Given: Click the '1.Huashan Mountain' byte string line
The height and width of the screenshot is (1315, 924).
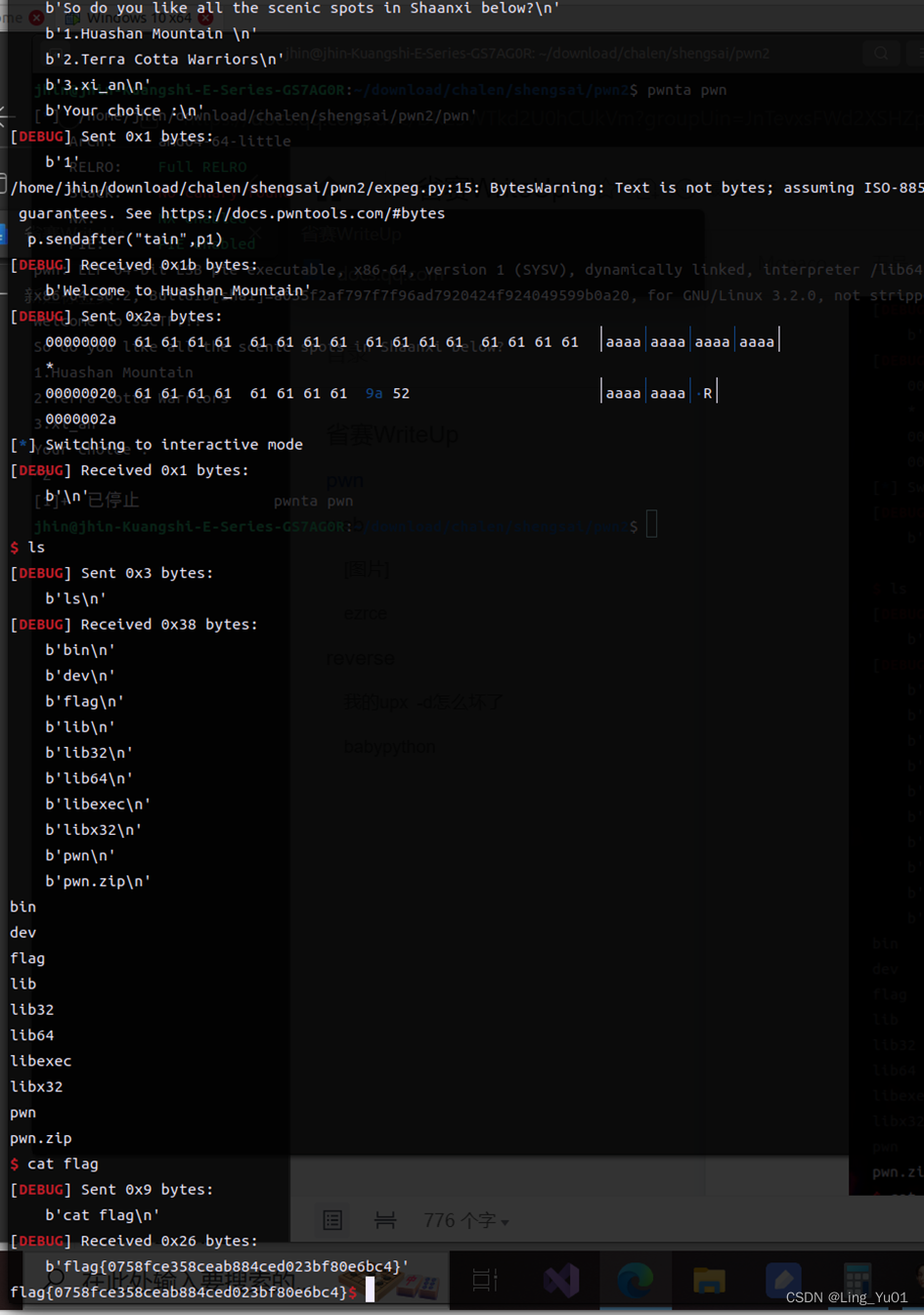Looking at the screenshot, I should pyautogui.click(x=152, y=33).
